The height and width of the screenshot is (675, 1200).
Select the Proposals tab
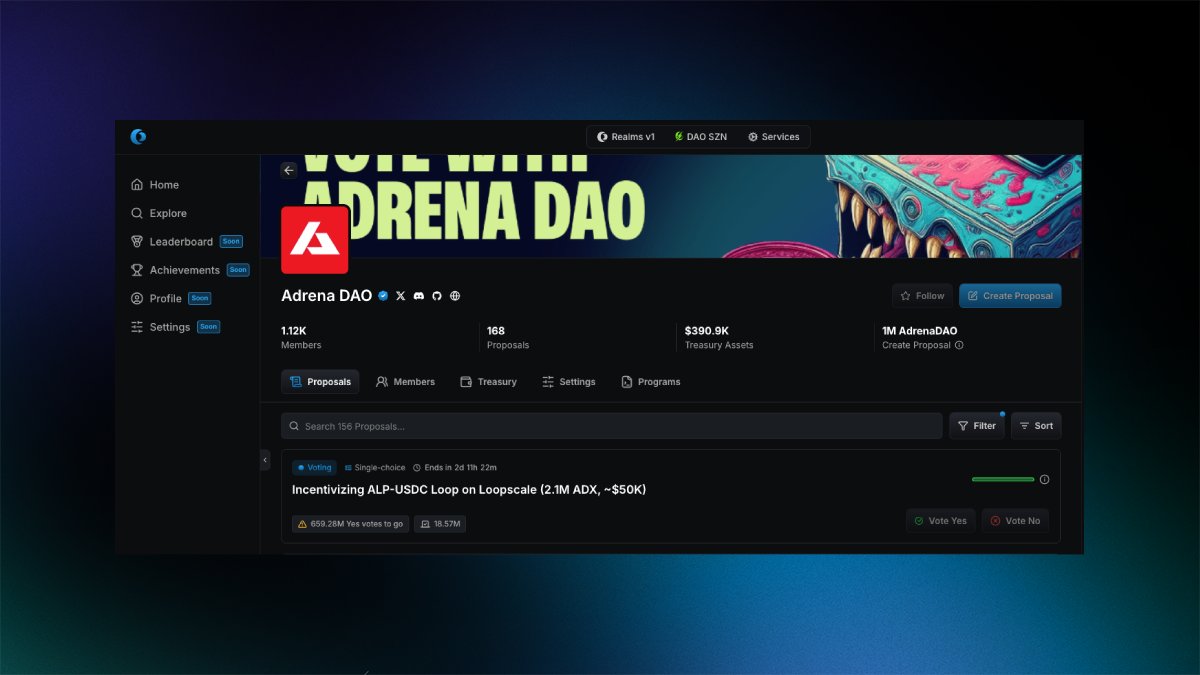(x=320, y=382)
